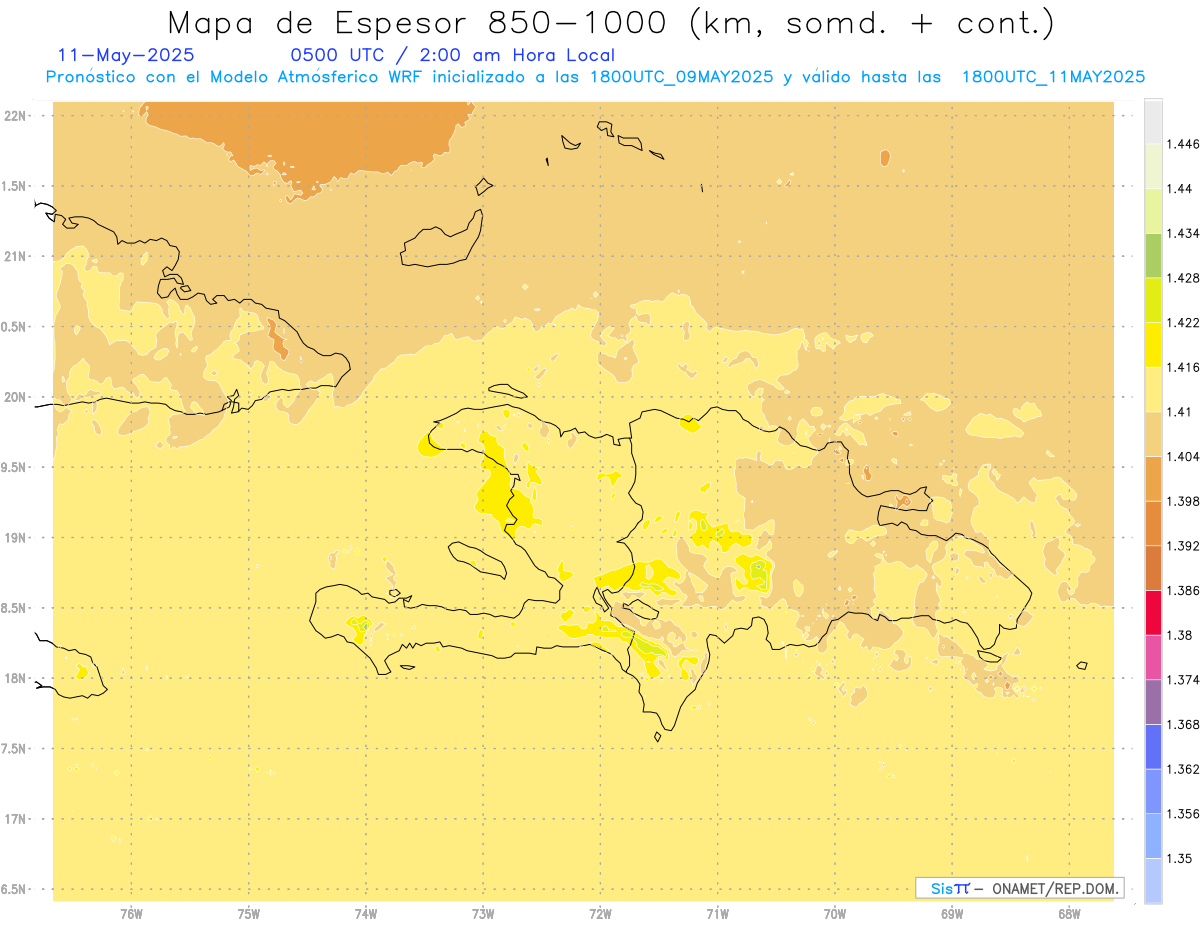Viewport: 1200px width, 927px height.
Task: Click the legend value 1.41
Action: tap(1180, 411)
